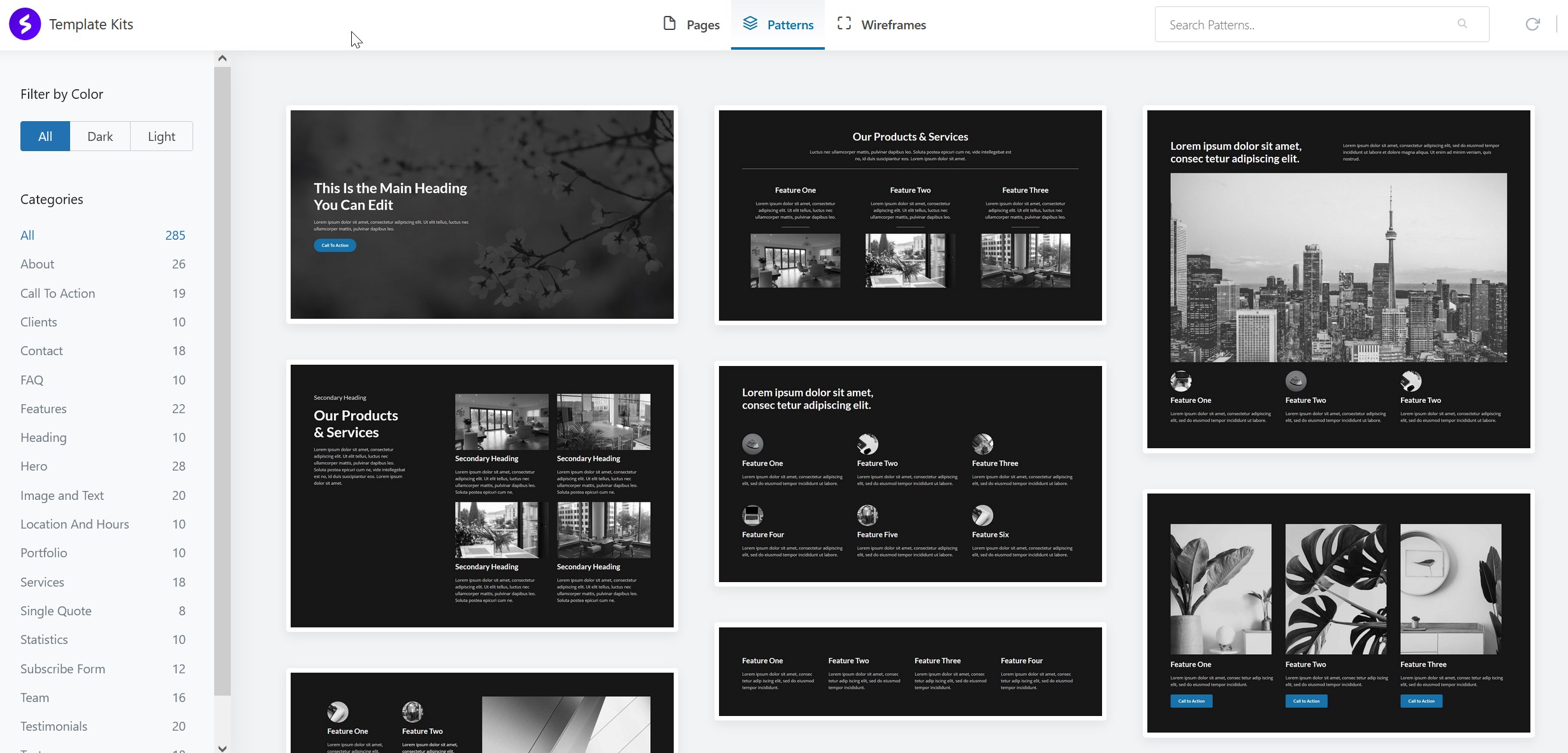Choose the Call To Action category

tap(57, 293)
